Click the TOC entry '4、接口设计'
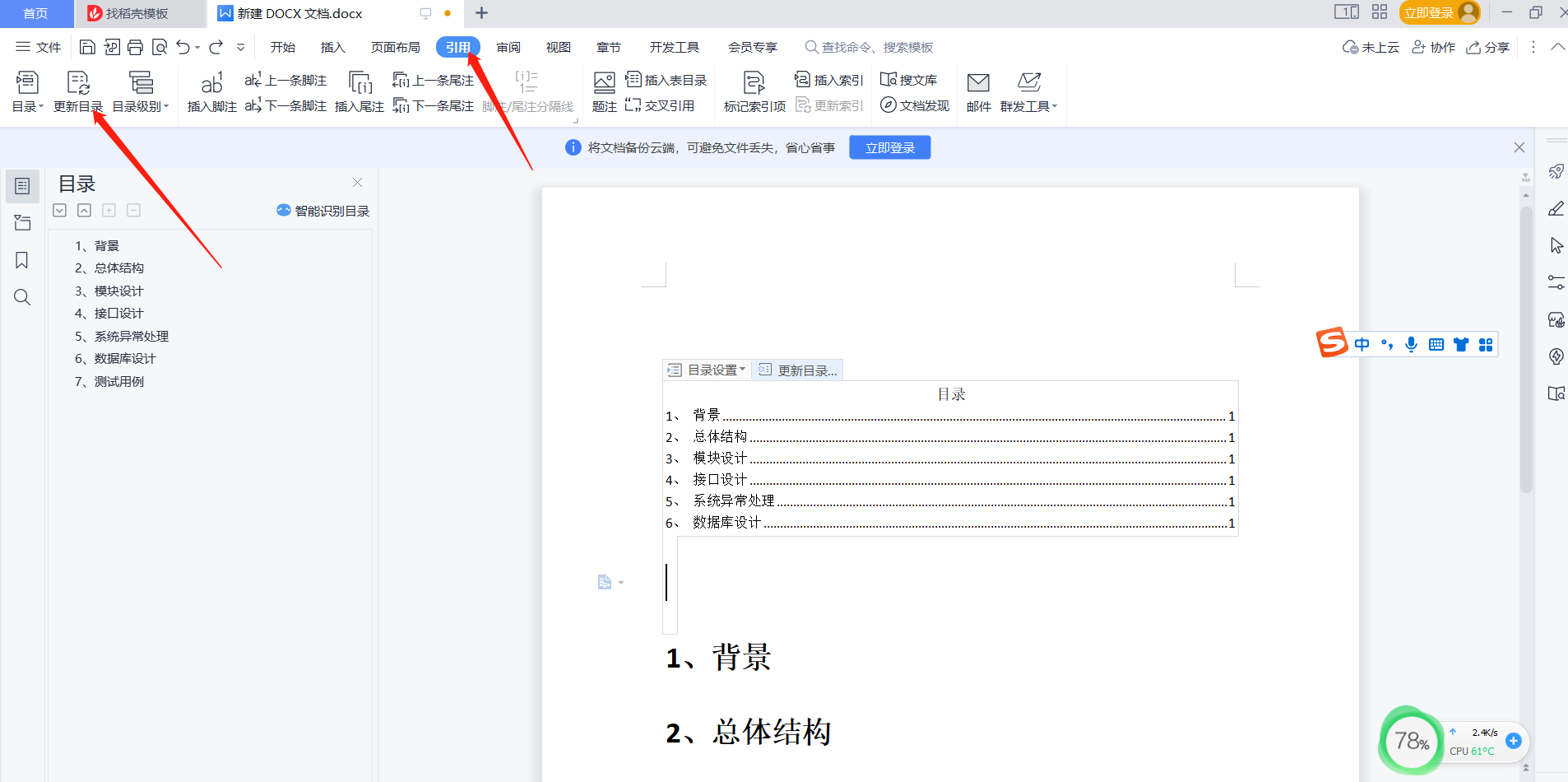The width and height of the screenshot is (1568, 782). point(950,480)
